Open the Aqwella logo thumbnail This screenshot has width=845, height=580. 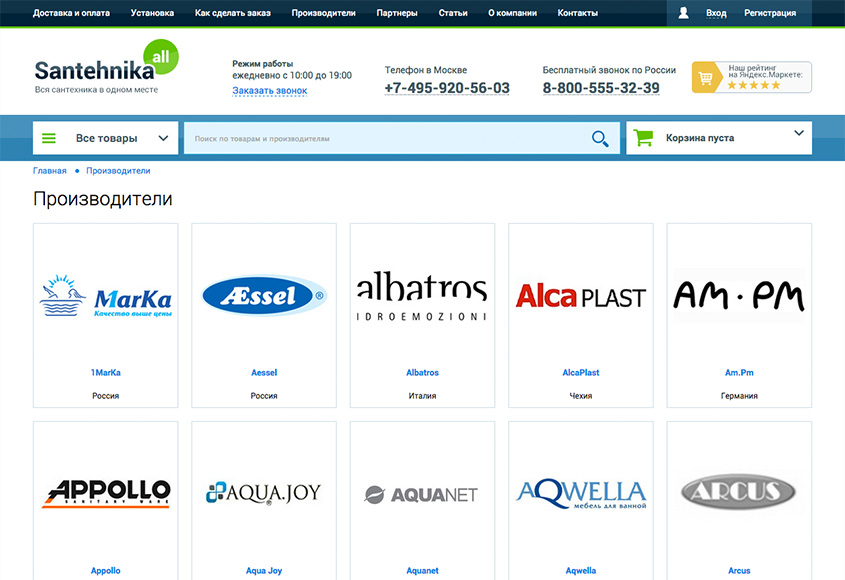(x=581, y=494)
